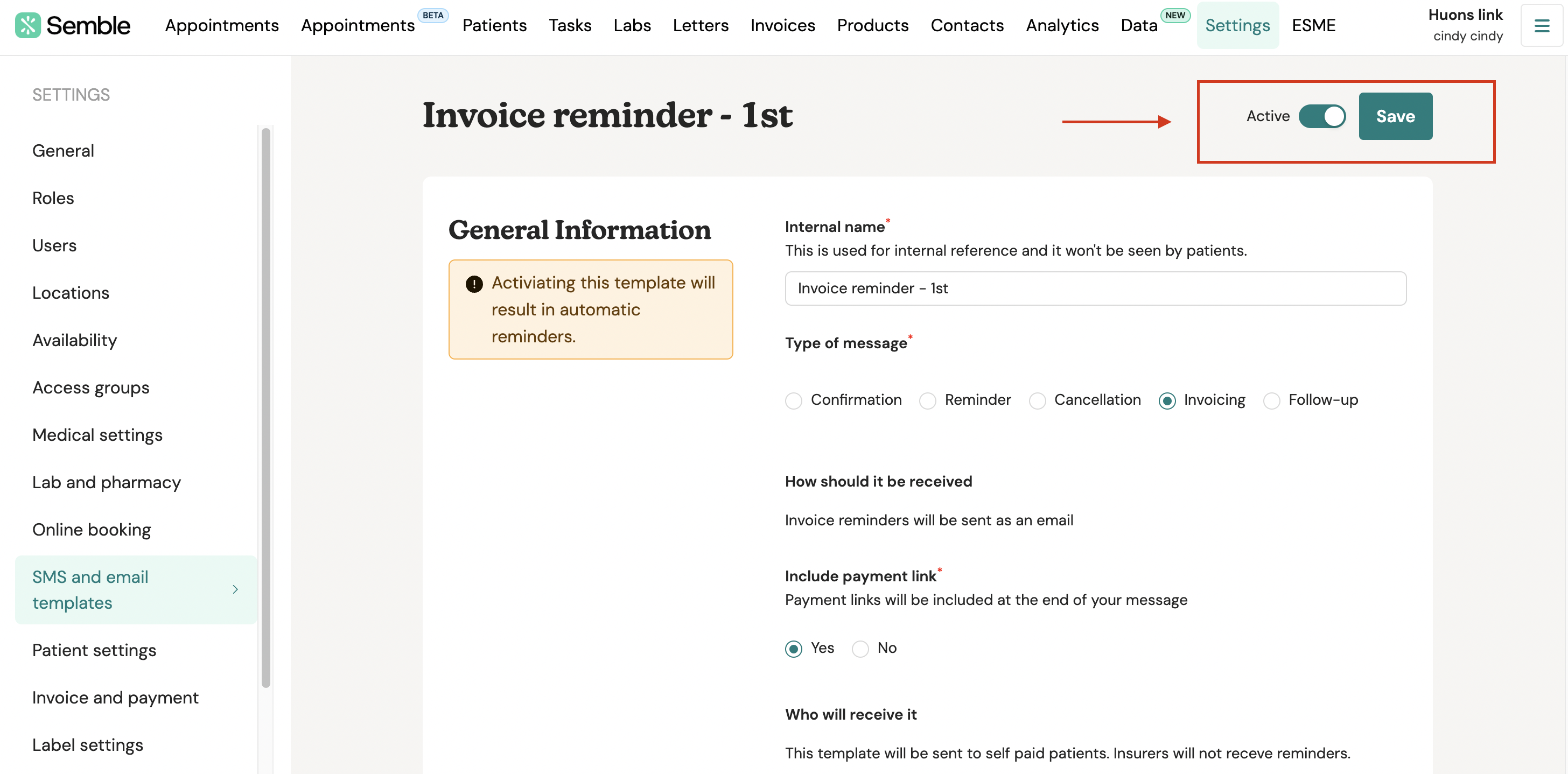Open the hamburger menu icon
The image size is (1568, 774).
[x=1541, y=25]
